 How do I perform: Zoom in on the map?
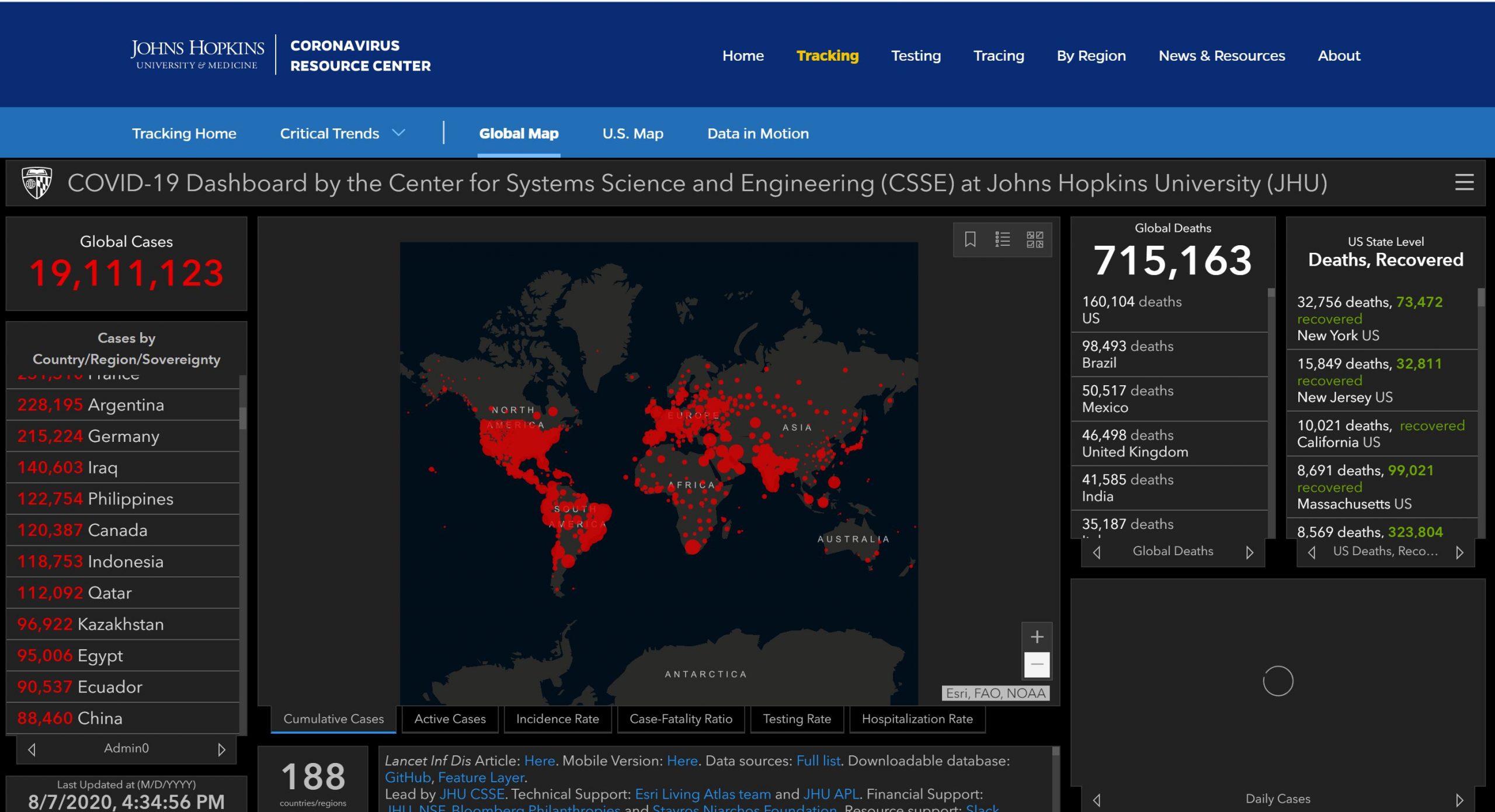(x=1037, y=636)
